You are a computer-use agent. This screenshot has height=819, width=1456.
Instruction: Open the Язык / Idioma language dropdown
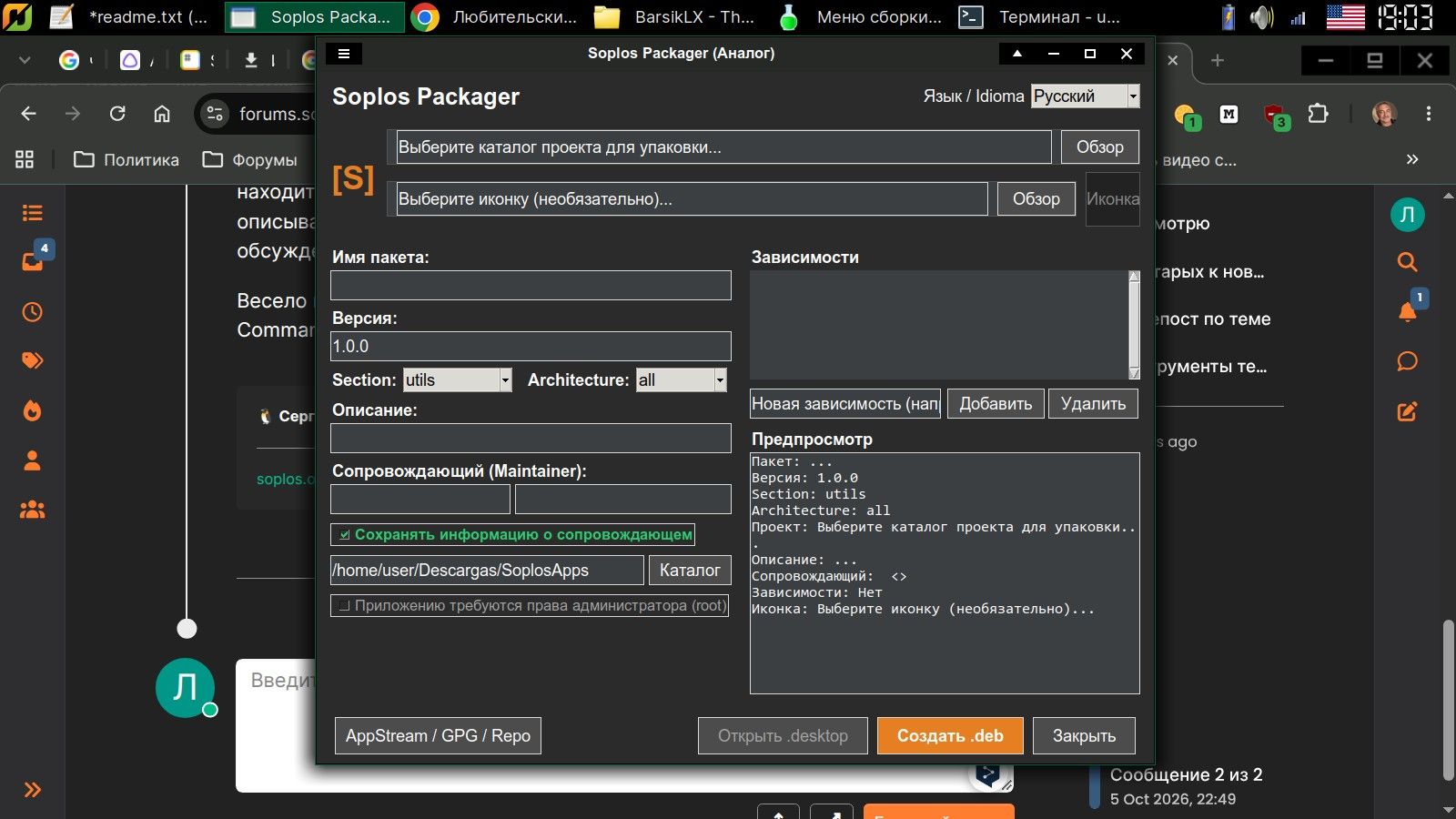1085,96
